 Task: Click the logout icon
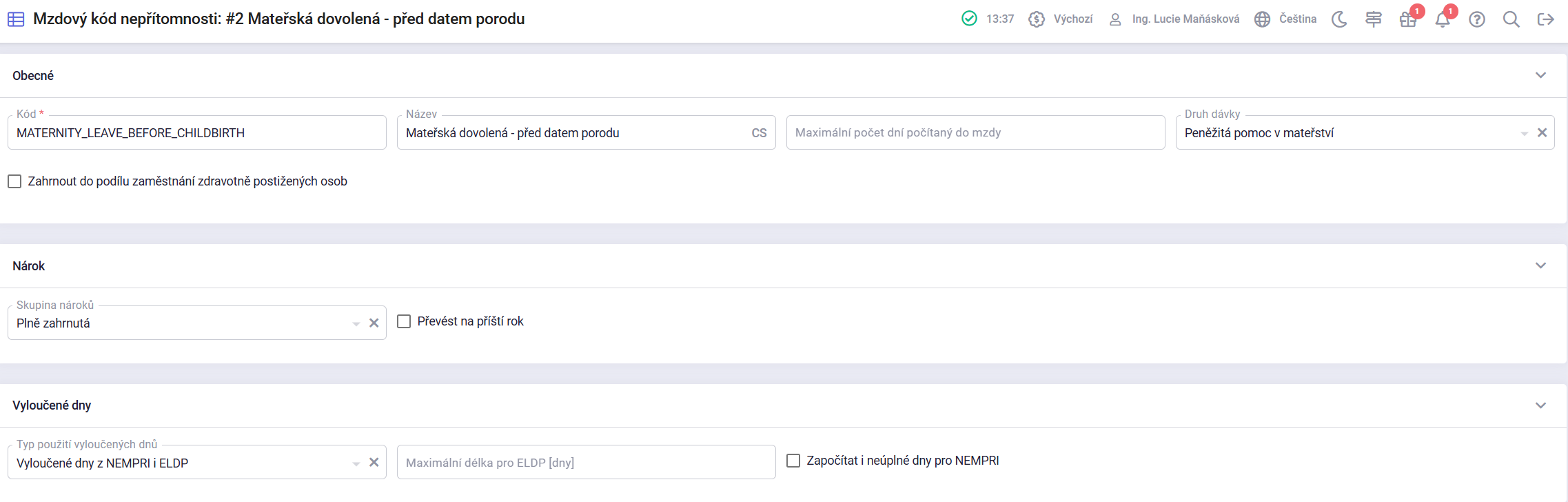1545,19
